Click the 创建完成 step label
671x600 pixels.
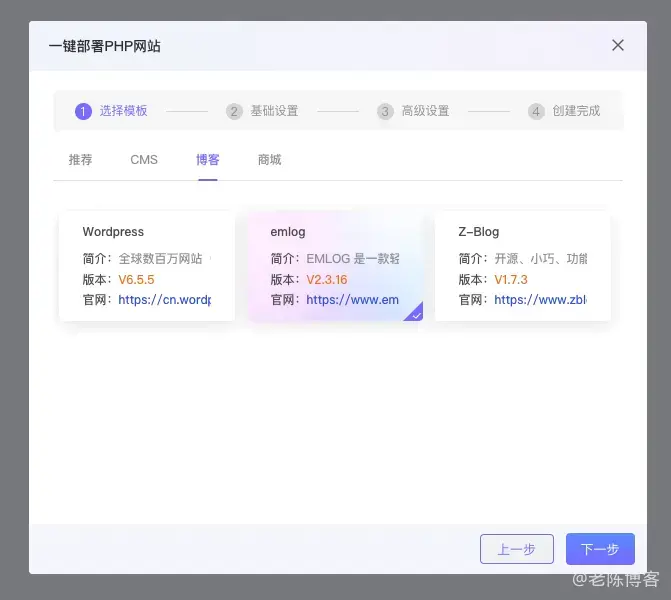[576, 111]
